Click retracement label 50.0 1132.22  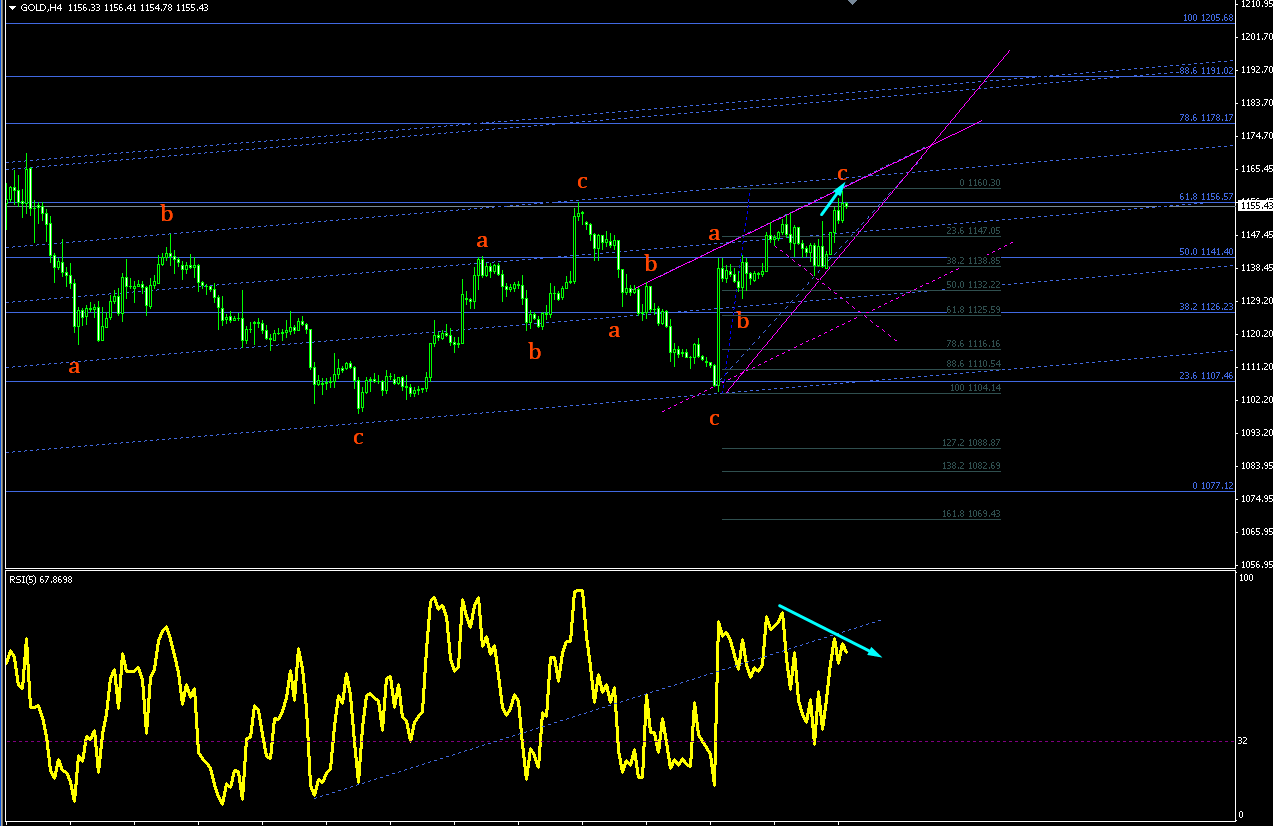(974, 285)
